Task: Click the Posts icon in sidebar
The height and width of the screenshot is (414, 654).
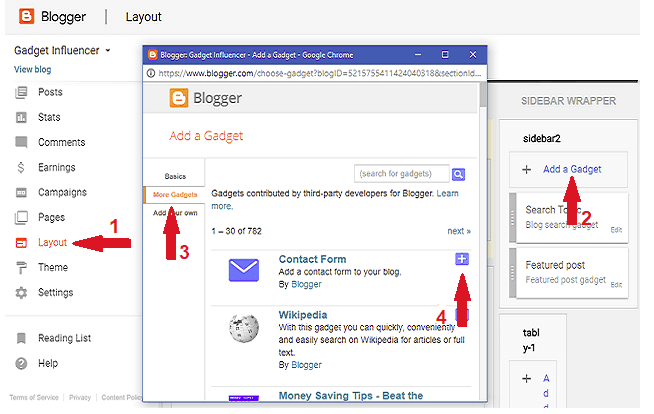Action: (21, 92)
